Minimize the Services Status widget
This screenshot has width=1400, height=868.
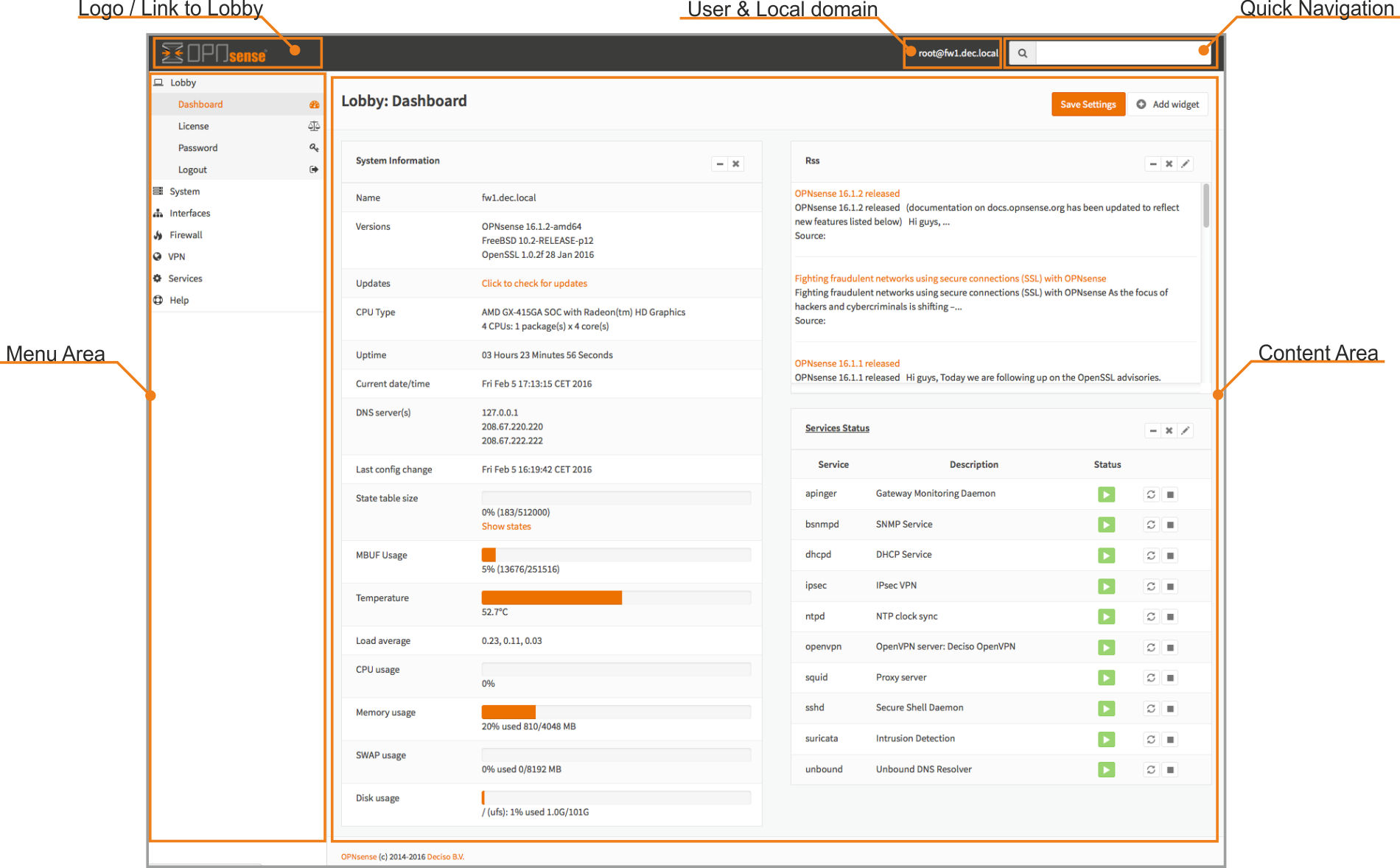1153,431
